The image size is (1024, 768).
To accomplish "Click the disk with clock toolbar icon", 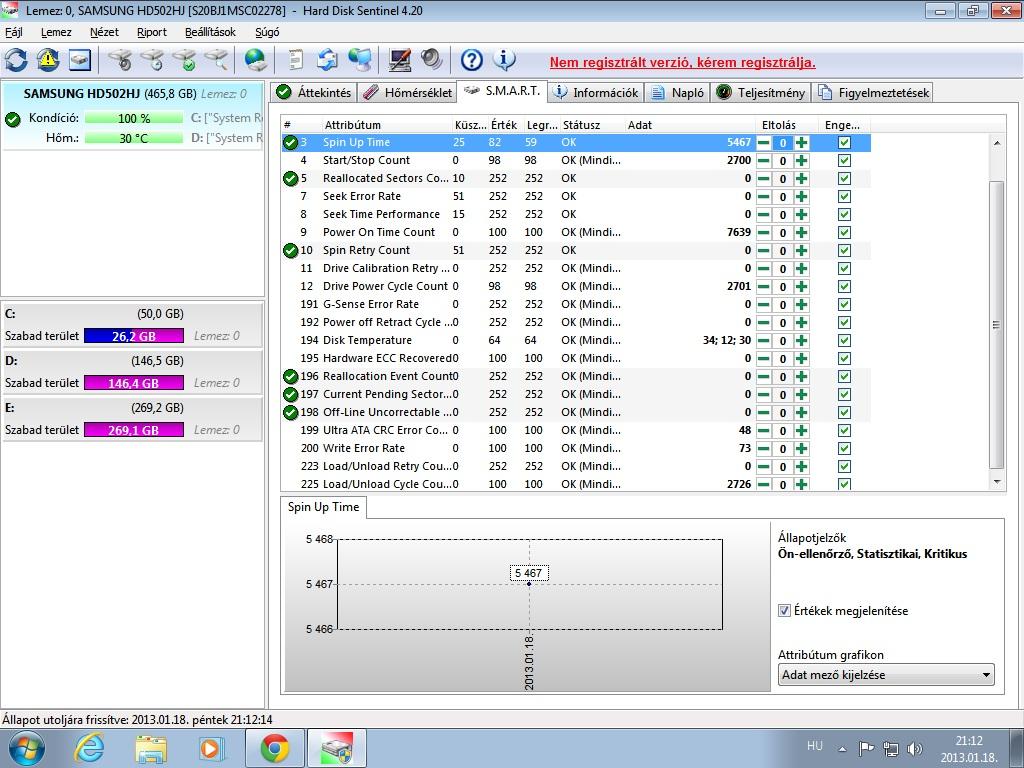I will [x=152, y=60].
